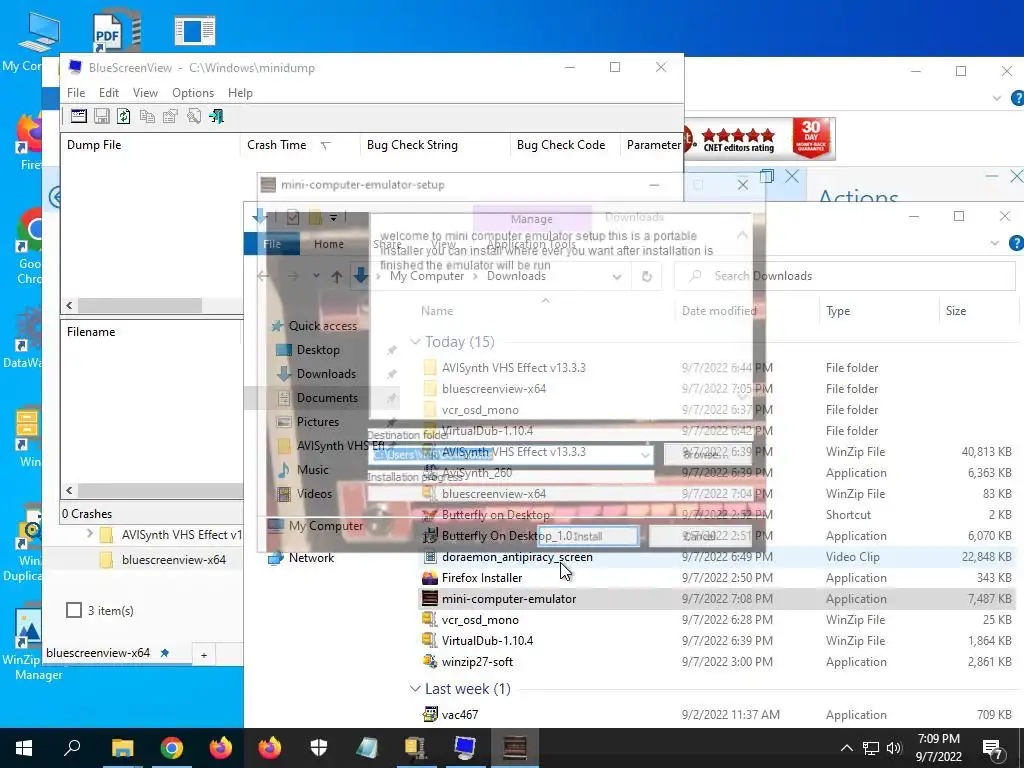
Task: Select Network in Explorer sidebar
Action: (x=311, y=558)
